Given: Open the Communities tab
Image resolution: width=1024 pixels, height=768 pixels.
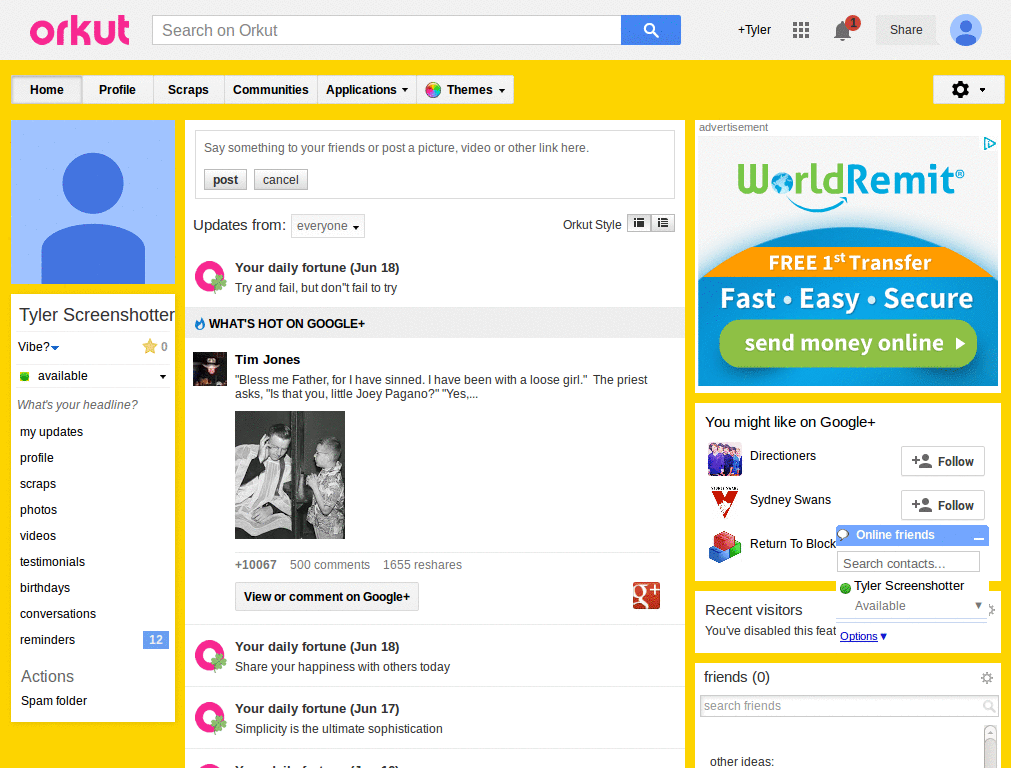Looking at the screenshot, I should pos(270,89).
